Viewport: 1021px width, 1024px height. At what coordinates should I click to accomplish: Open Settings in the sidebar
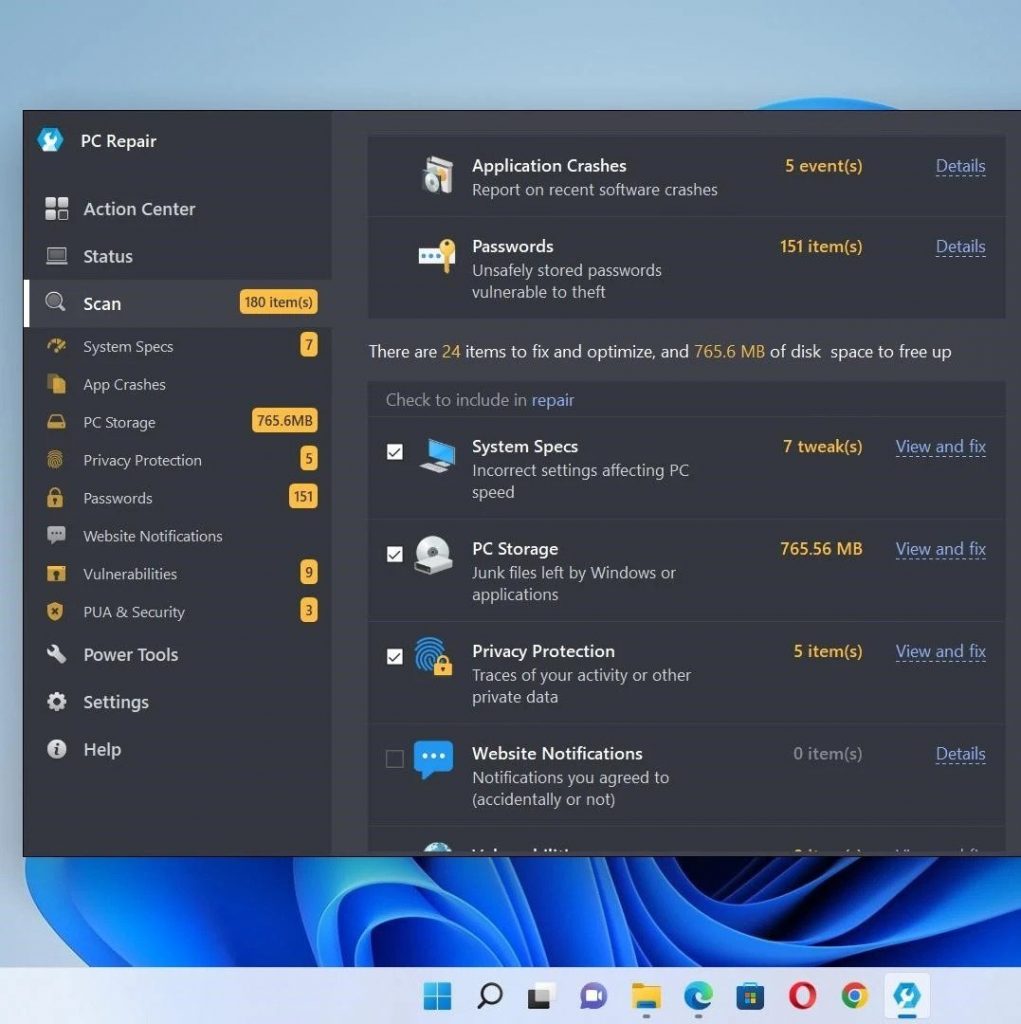coord(115,702)
